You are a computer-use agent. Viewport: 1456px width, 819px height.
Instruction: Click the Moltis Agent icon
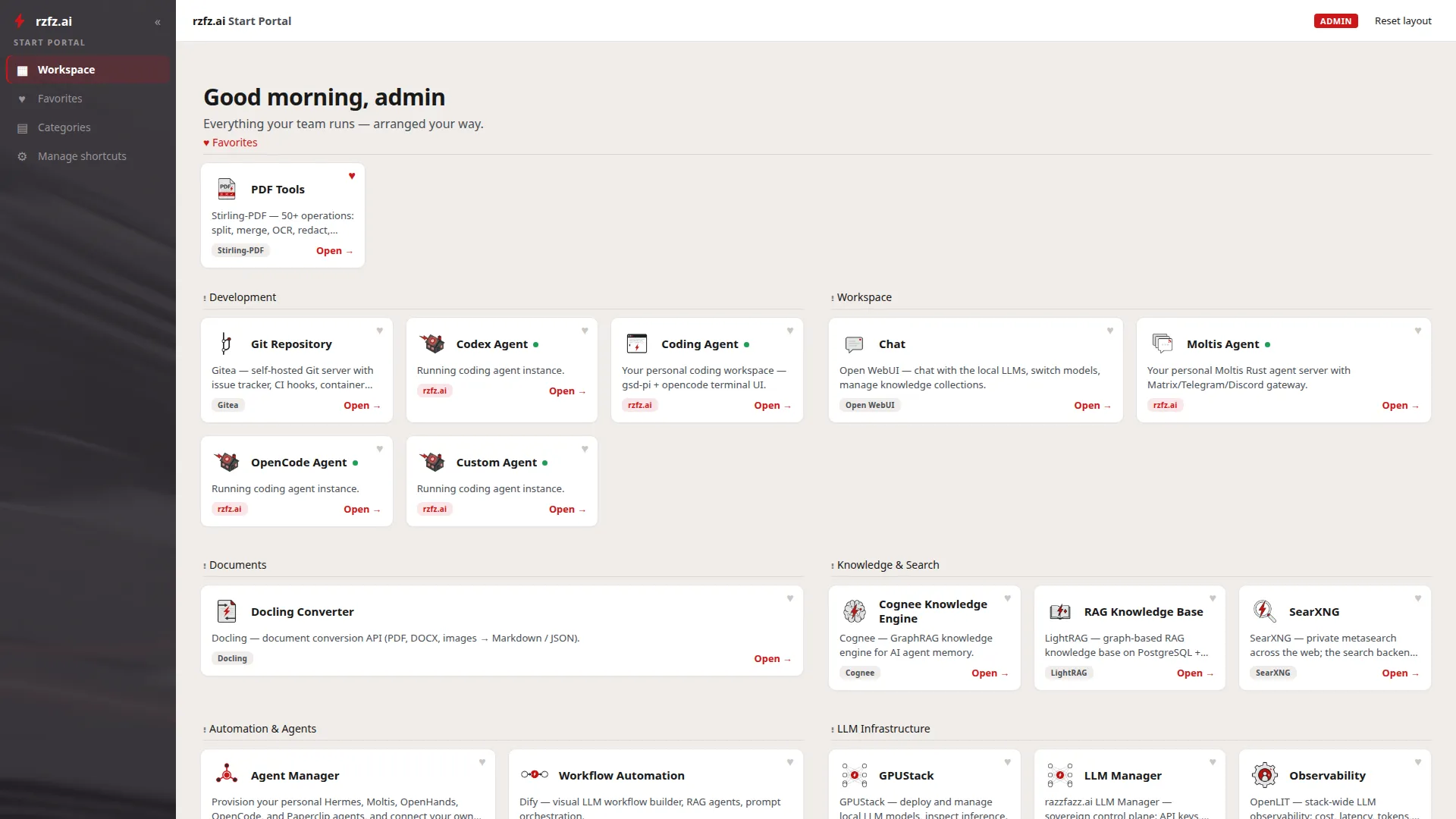[1162, 344]
